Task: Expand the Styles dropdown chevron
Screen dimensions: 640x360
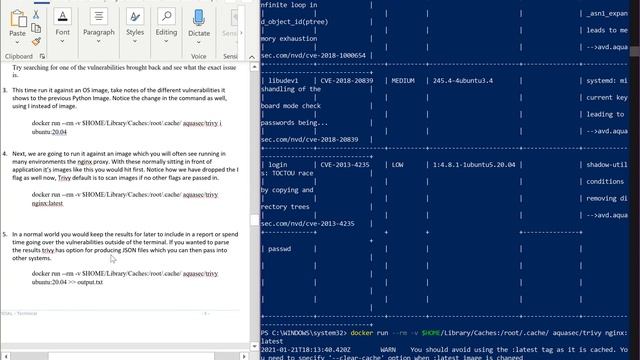Action: click(x=135, y=41)
